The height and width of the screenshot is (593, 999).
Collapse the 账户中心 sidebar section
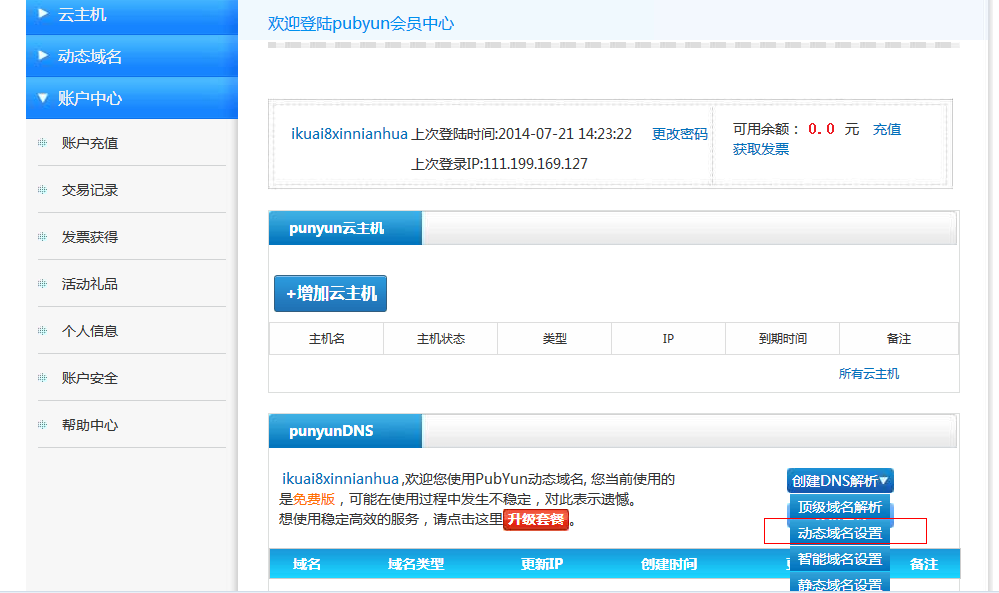tap(132, 98)
